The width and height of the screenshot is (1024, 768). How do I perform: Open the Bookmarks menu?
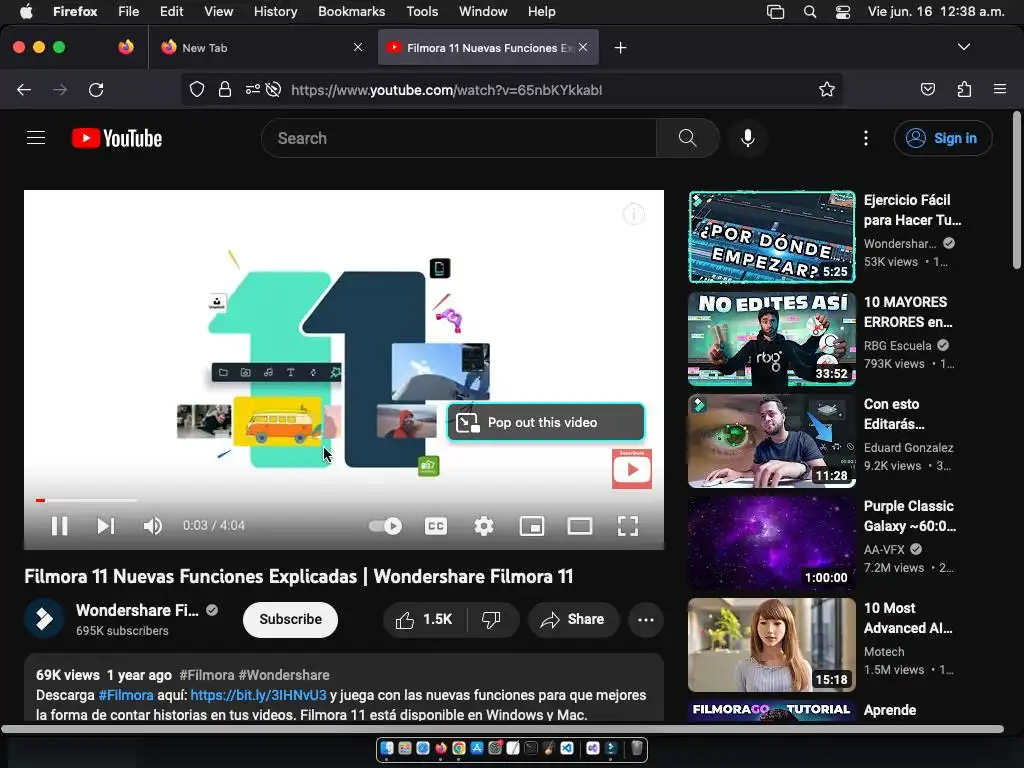click(x=351, y=11)
